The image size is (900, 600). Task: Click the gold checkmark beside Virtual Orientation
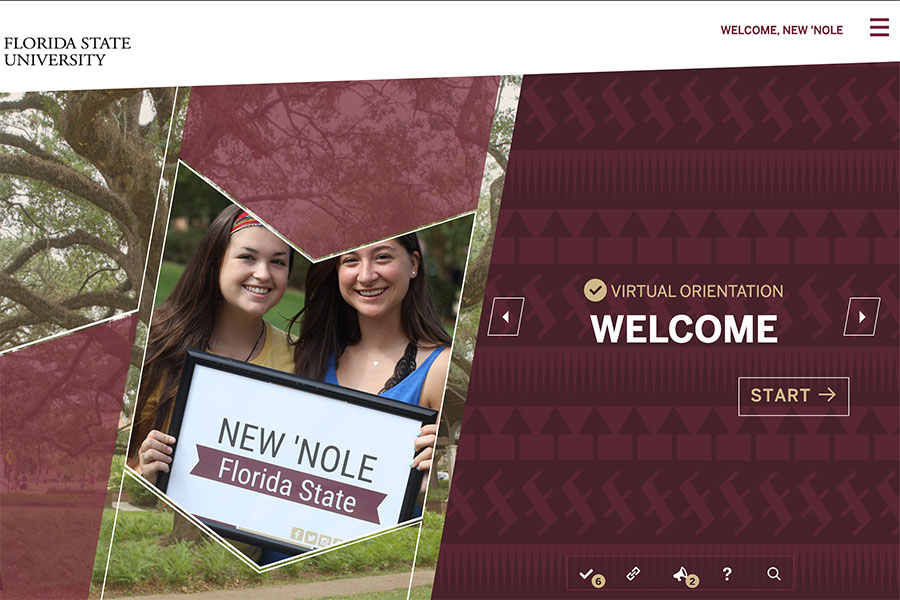coord(595,291)
